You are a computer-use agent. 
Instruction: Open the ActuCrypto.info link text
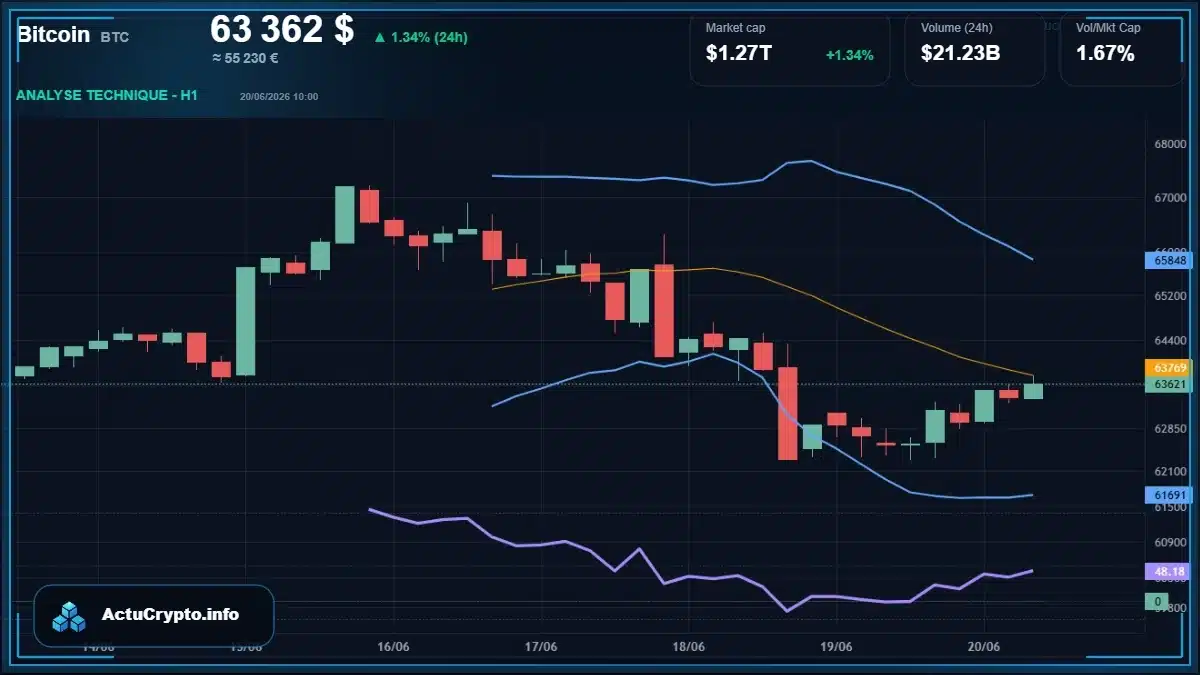[171, 615]
